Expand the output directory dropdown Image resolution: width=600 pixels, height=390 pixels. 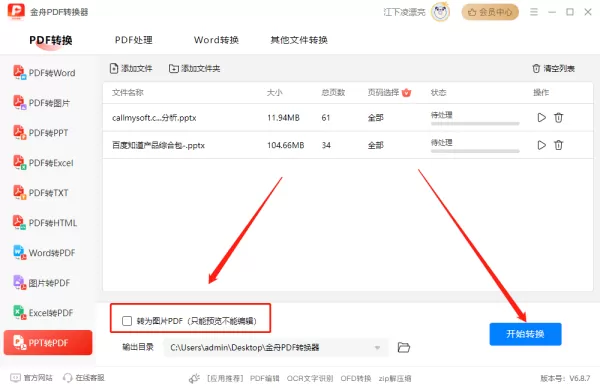coord(377,348)
